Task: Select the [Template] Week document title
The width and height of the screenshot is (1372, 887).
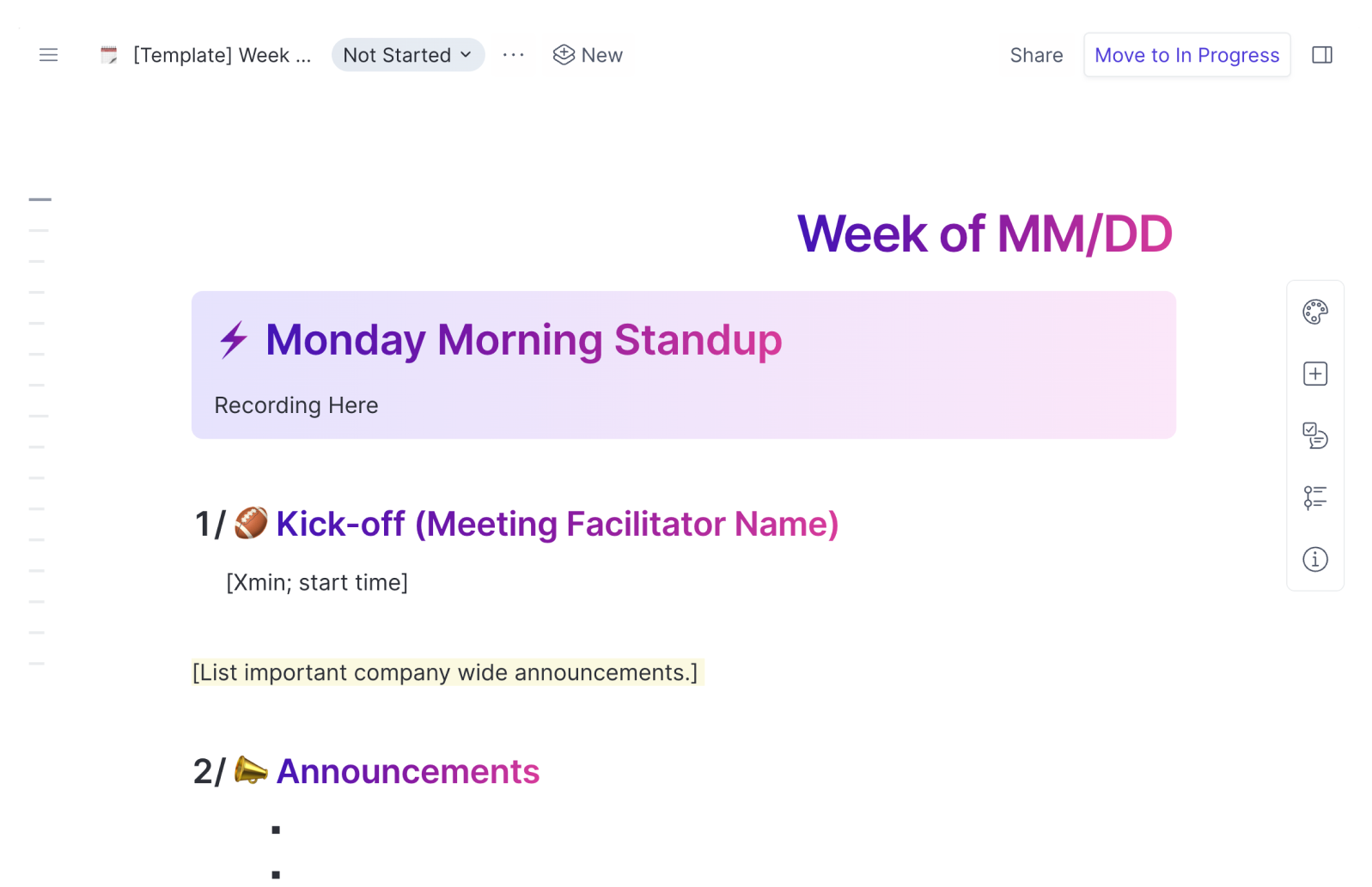Action: coord(222,55)
